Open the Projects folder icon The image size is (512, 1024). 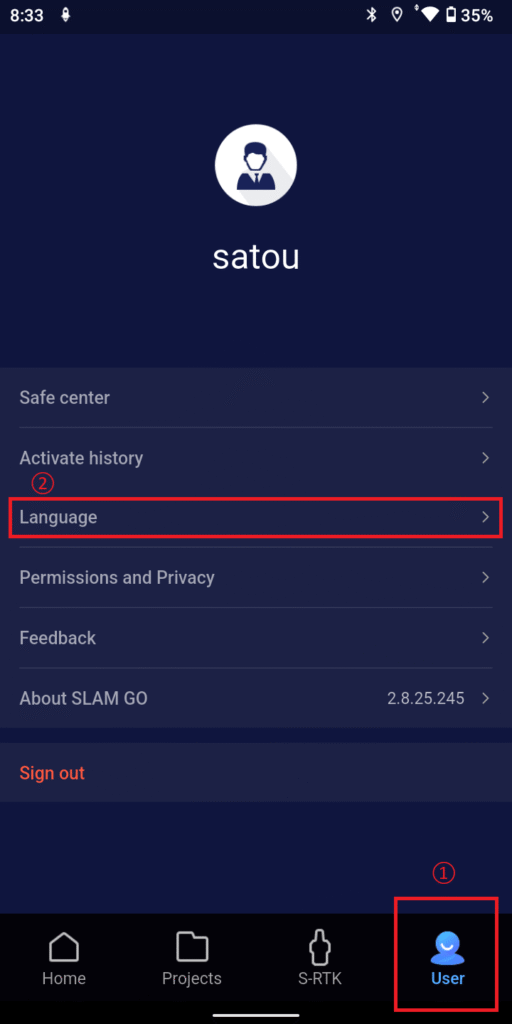pyautogui.click(x=192, y=947)
